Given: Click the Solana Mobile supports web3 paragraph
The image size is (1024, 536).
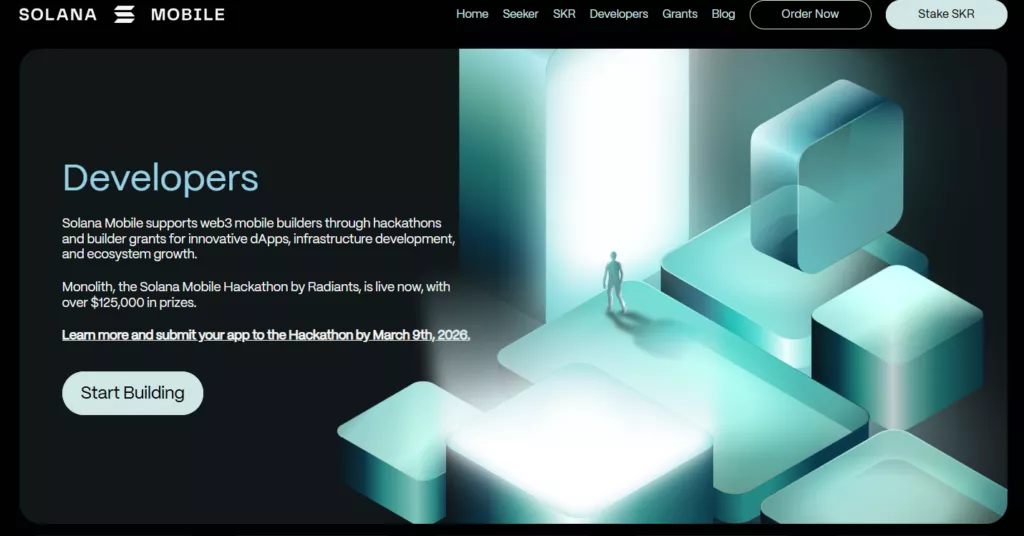Looking at the screenshot, I should point(259,238).
